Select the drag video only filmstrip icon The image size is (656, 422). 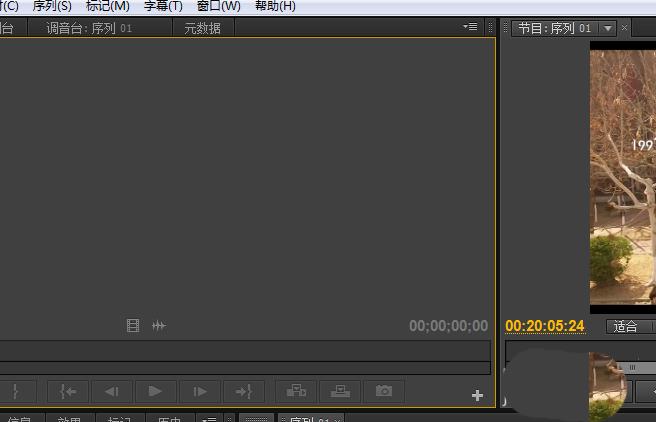(x=133, y=325)
